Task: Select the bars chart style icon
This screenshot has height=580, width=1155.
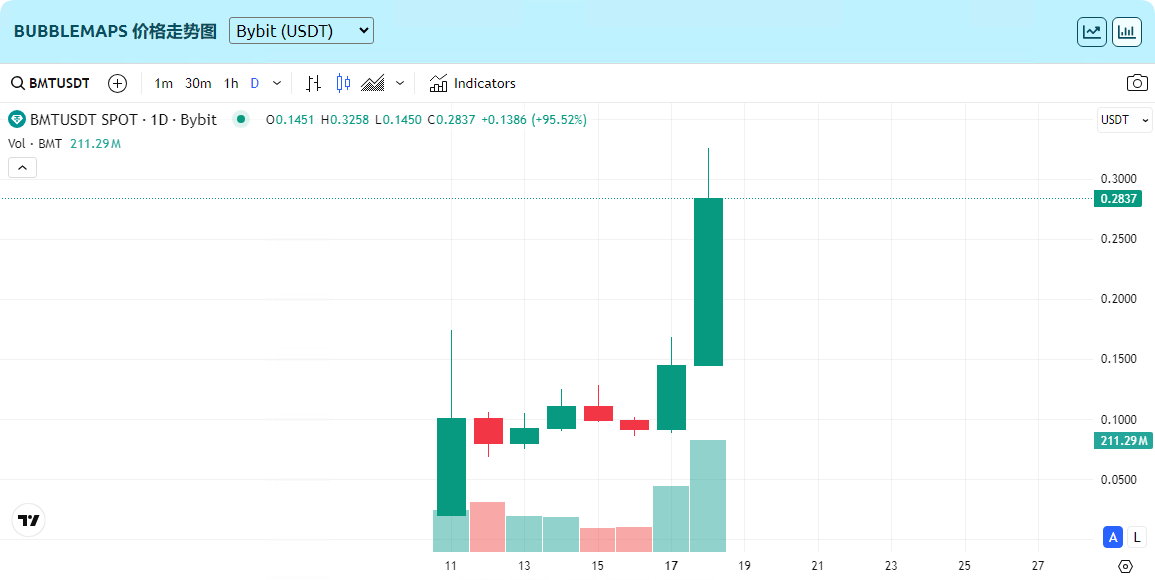Action: (313, 83)
